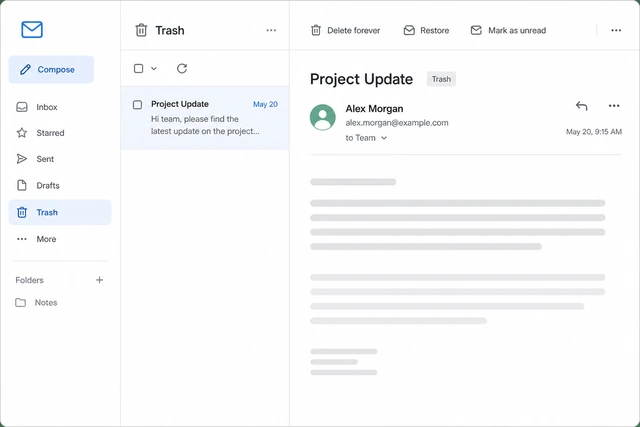The height and width of the screenshot is (427, 640).
Task: Select Trash in the sidebar
Action: (60, 212)
